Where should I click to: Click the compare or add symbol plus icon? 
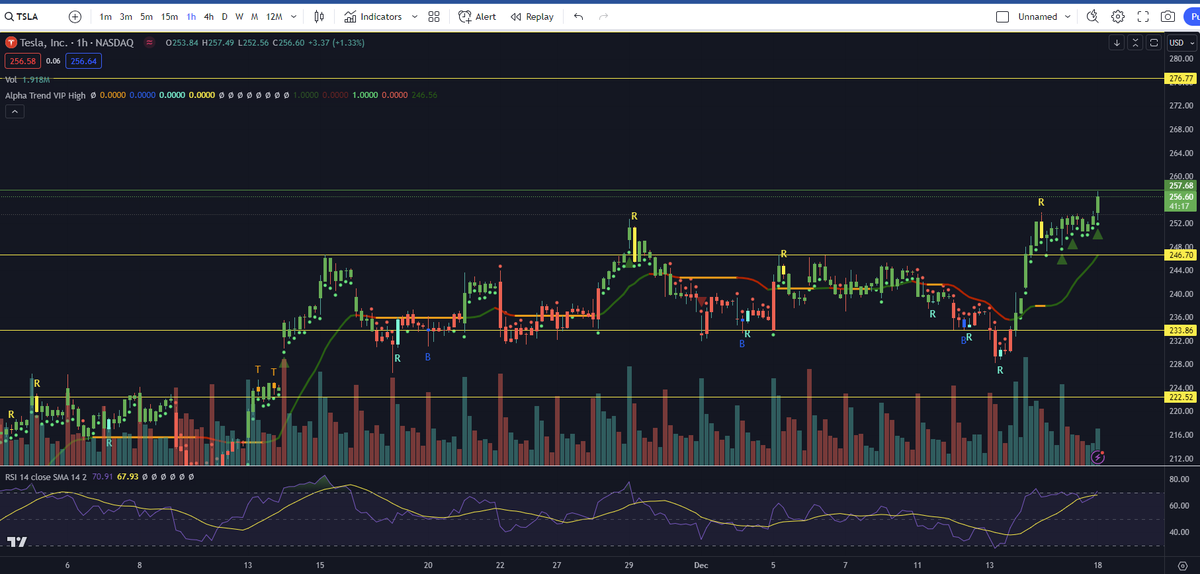[76, 17]
